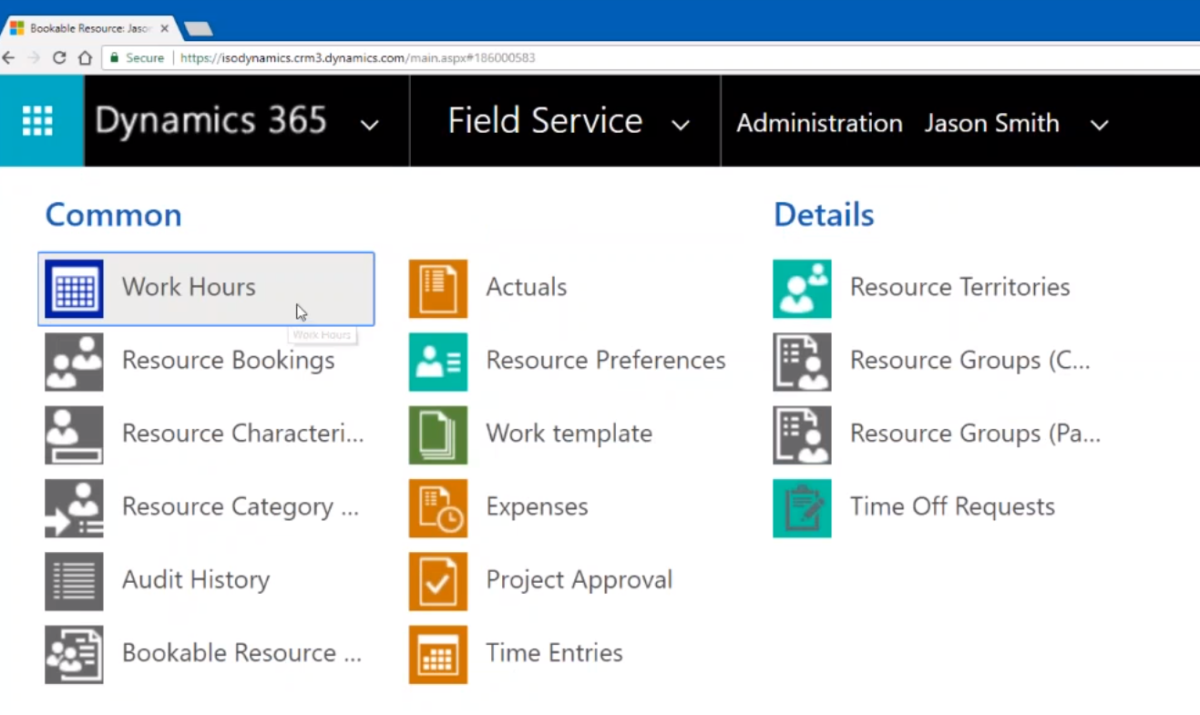Open the Jason Smith record breadcrumb
Viewport: 1200px width, 715px height.
pyautogui.click(x=991, y=123)
